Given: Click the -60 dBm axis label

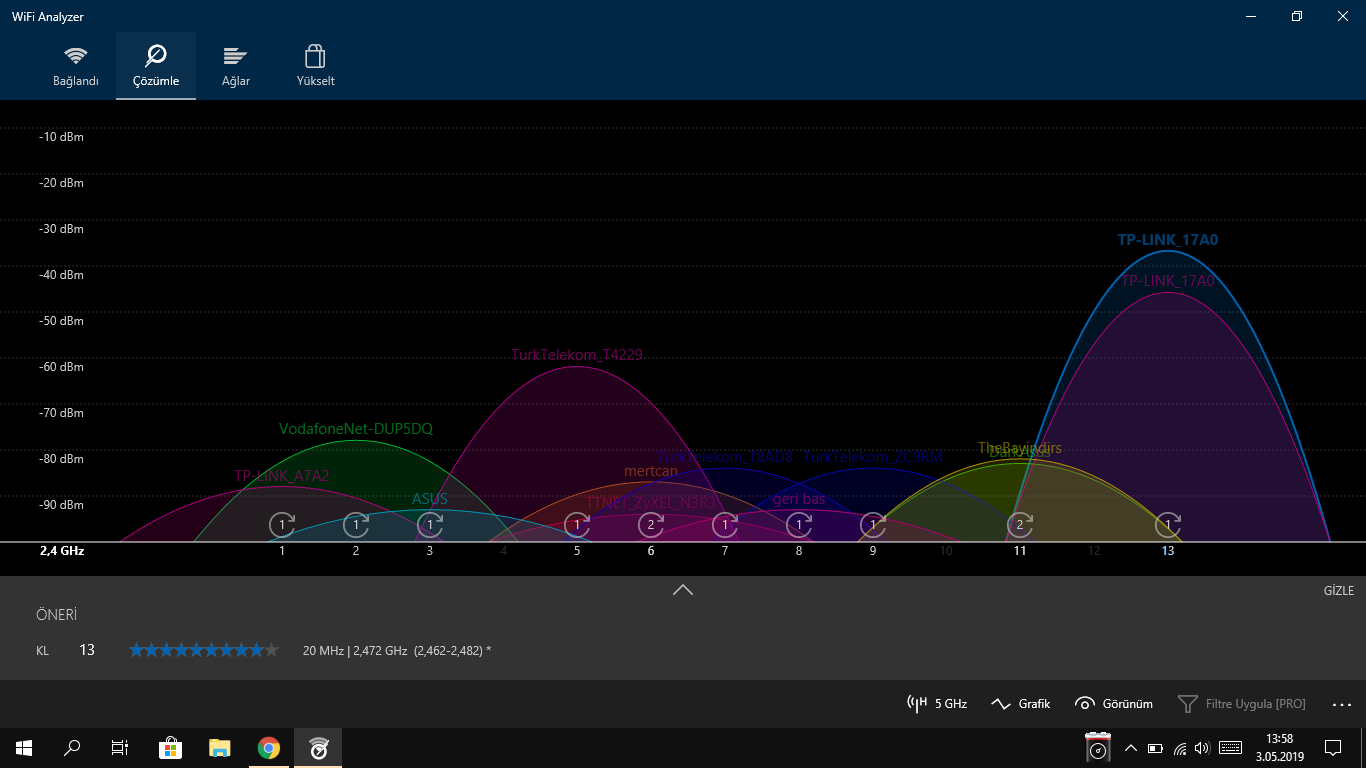Looking at the screenshot, I should point(61,367).
